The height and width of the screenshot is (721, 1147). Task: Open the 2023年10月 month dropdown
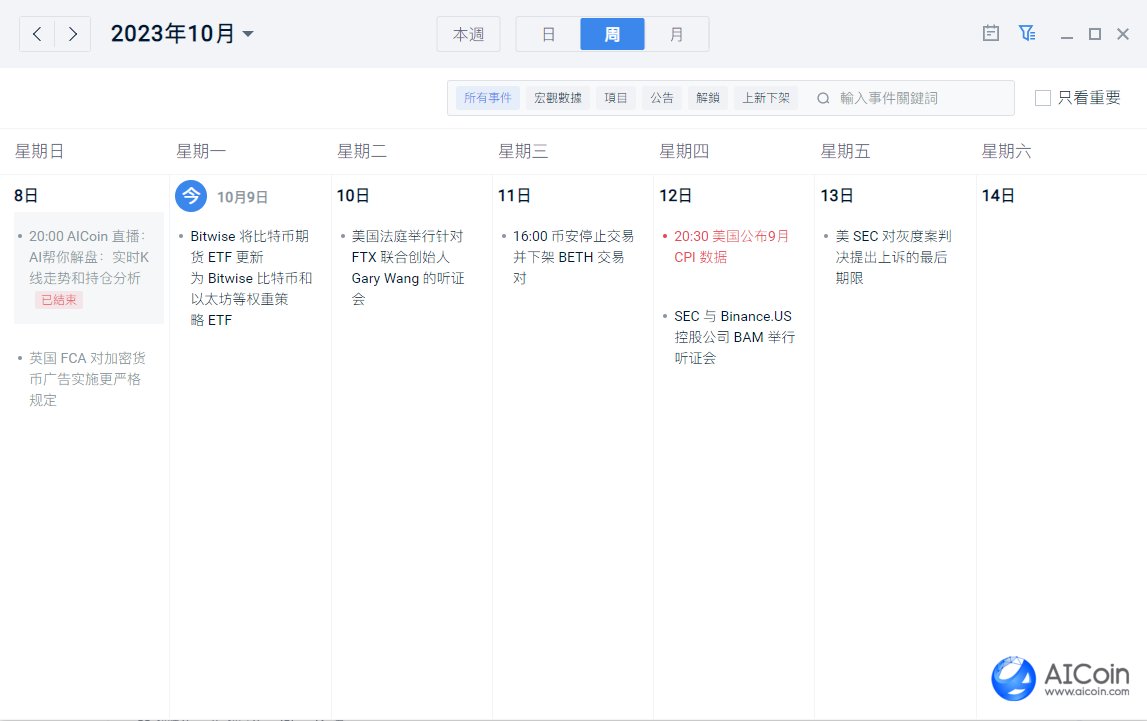point(182,34)
